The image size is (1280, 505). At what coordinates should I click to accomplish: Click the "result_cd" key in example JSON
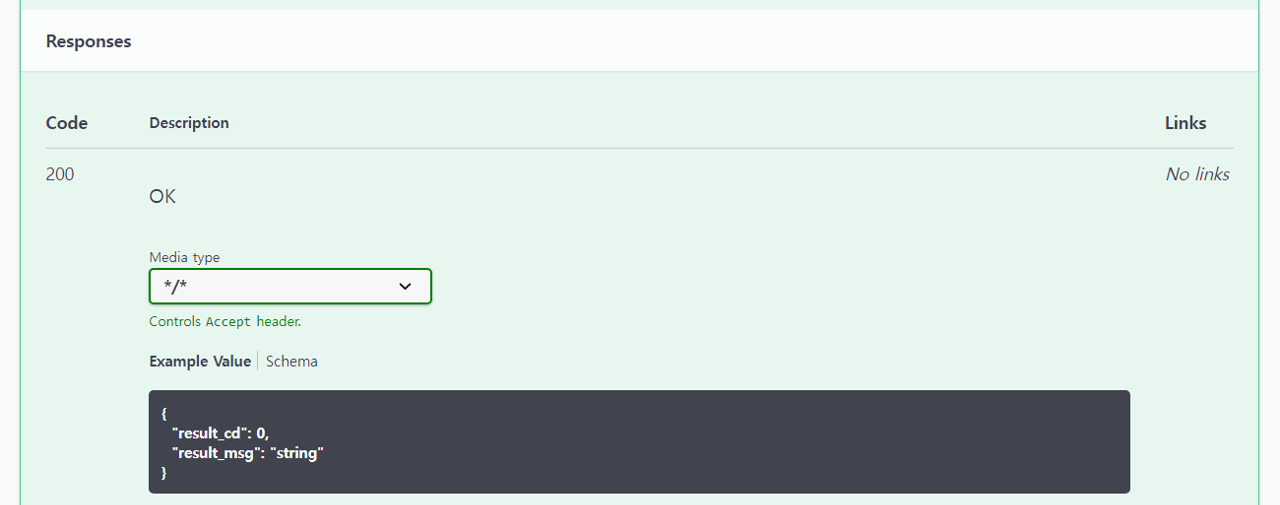210,433
